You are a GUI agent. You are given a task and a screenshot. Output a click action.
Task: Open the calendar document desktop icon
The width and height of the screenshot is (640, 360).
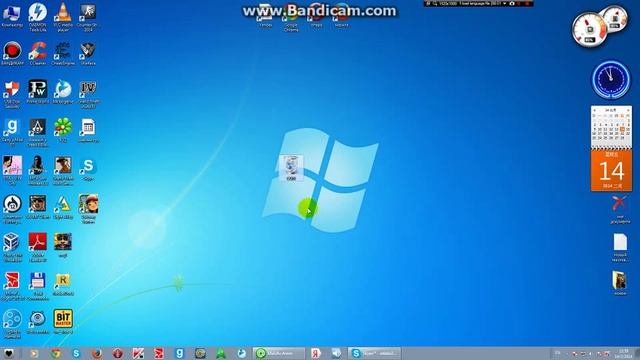(x=88, y=130)
